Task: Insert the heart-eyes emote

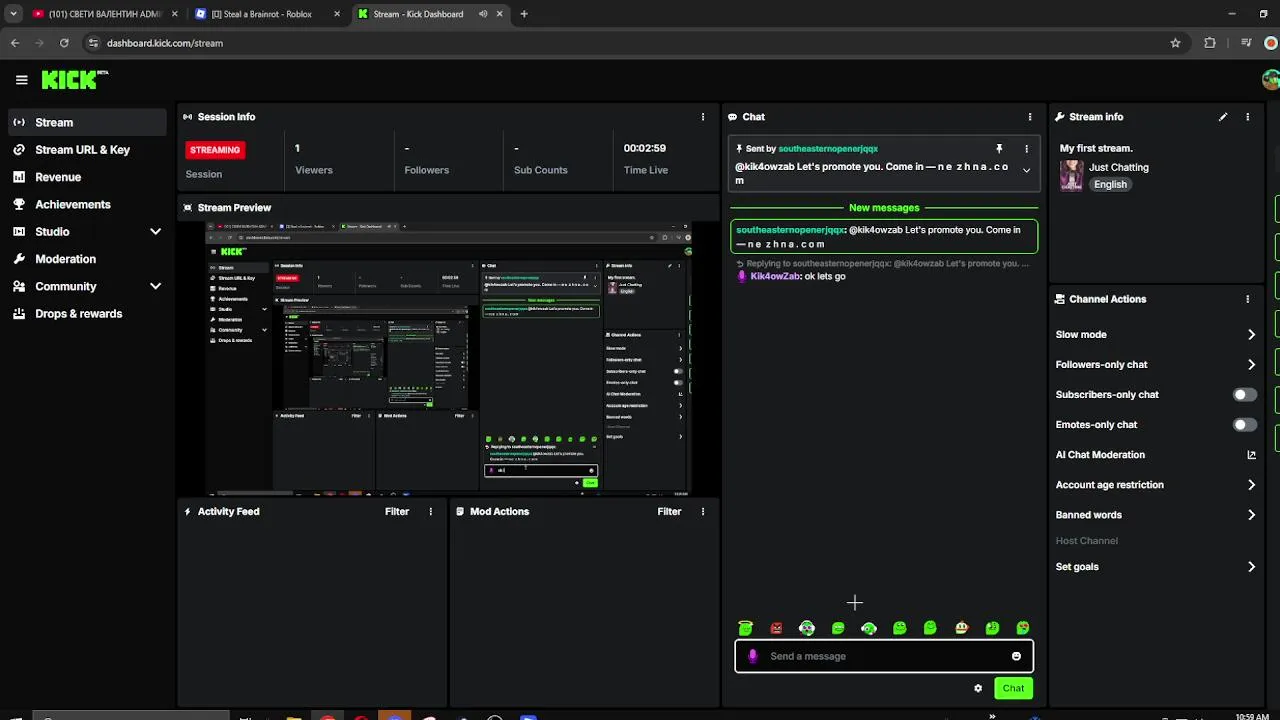Action: point(1023,628)
